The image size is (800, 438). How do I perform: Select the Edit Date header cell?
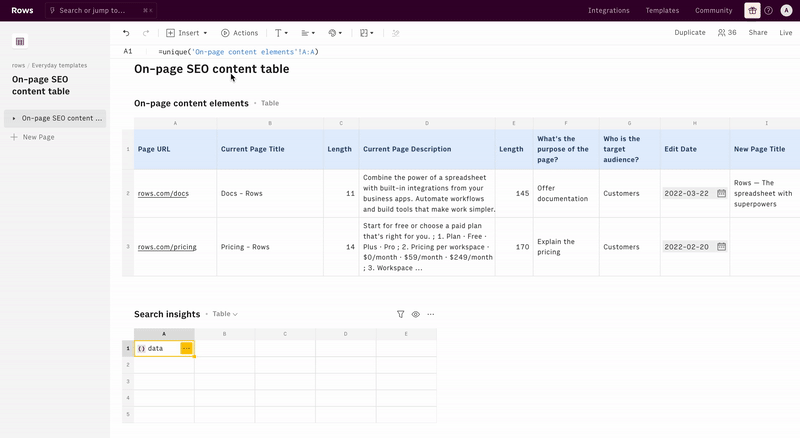point(695,149)
